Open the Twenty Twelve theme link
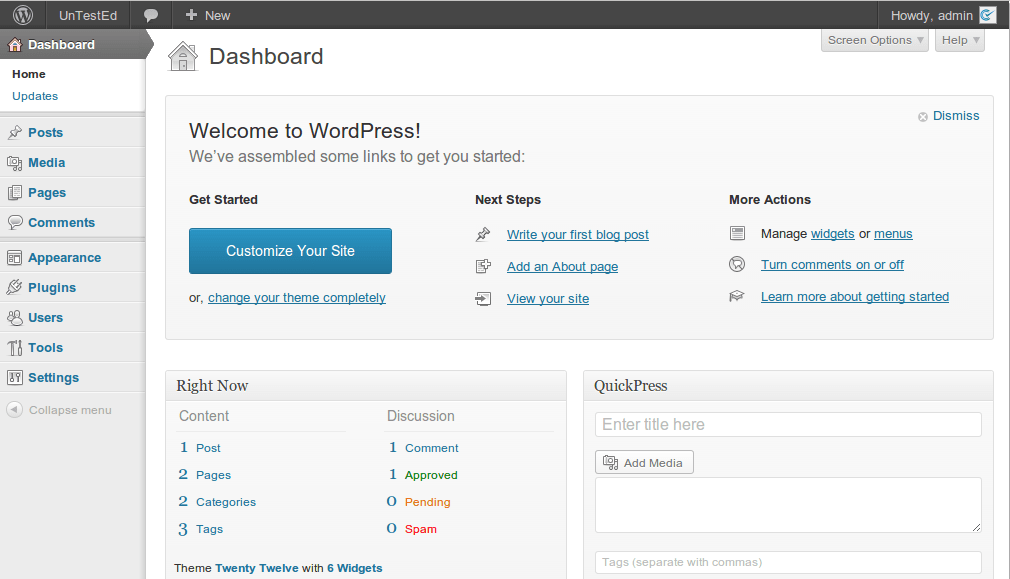 click(x=257, y=568)
